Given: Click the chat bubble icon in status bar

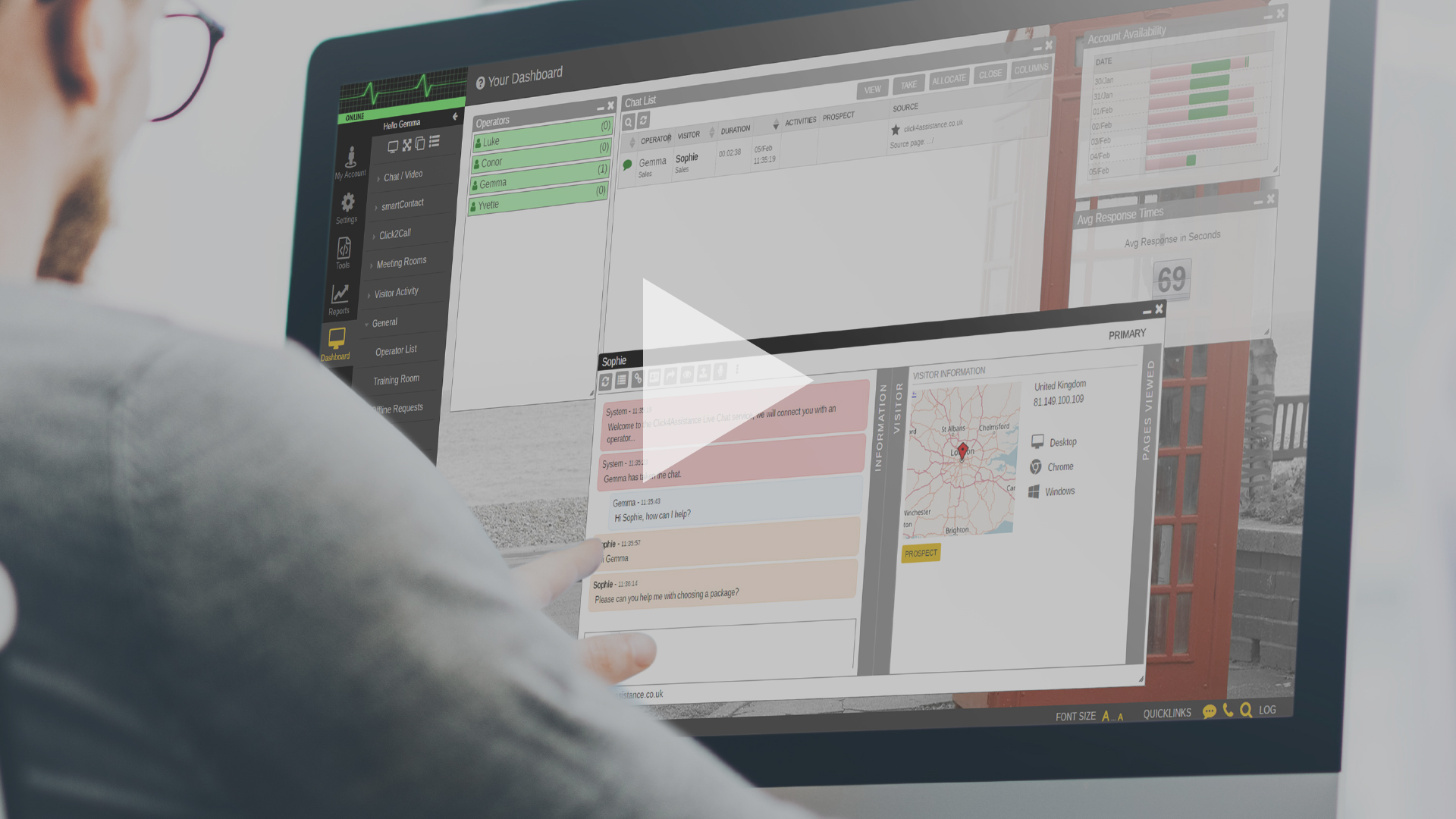Looking at the screenshot, I should coord(1207,711).
